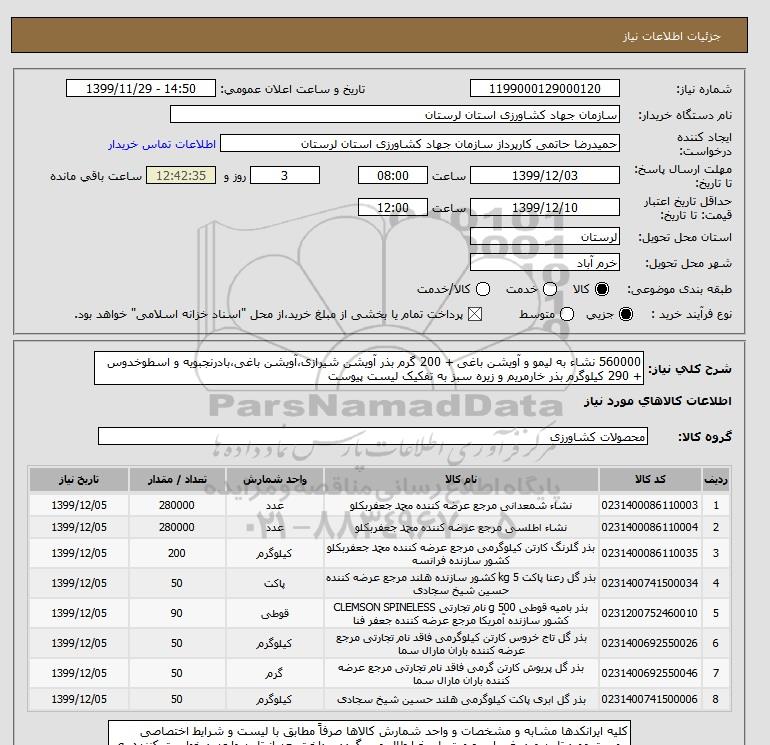Click the goods group field محصولات کشاورزی

[373, 436]
